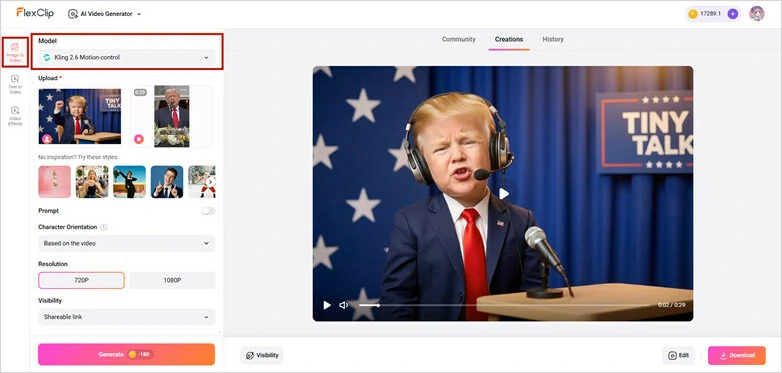Switch to the History tab
The height and width of the screenshot is (373, 782).
pyautogui.click(x=553, y=39)
